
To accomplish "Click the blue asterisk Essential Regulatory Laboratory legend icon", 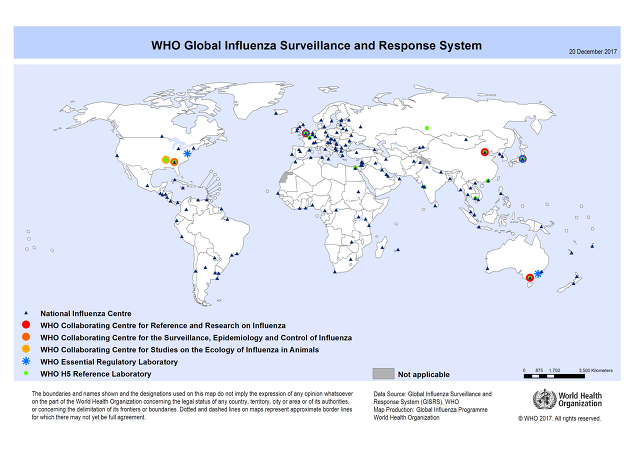I will coord(26,361).
